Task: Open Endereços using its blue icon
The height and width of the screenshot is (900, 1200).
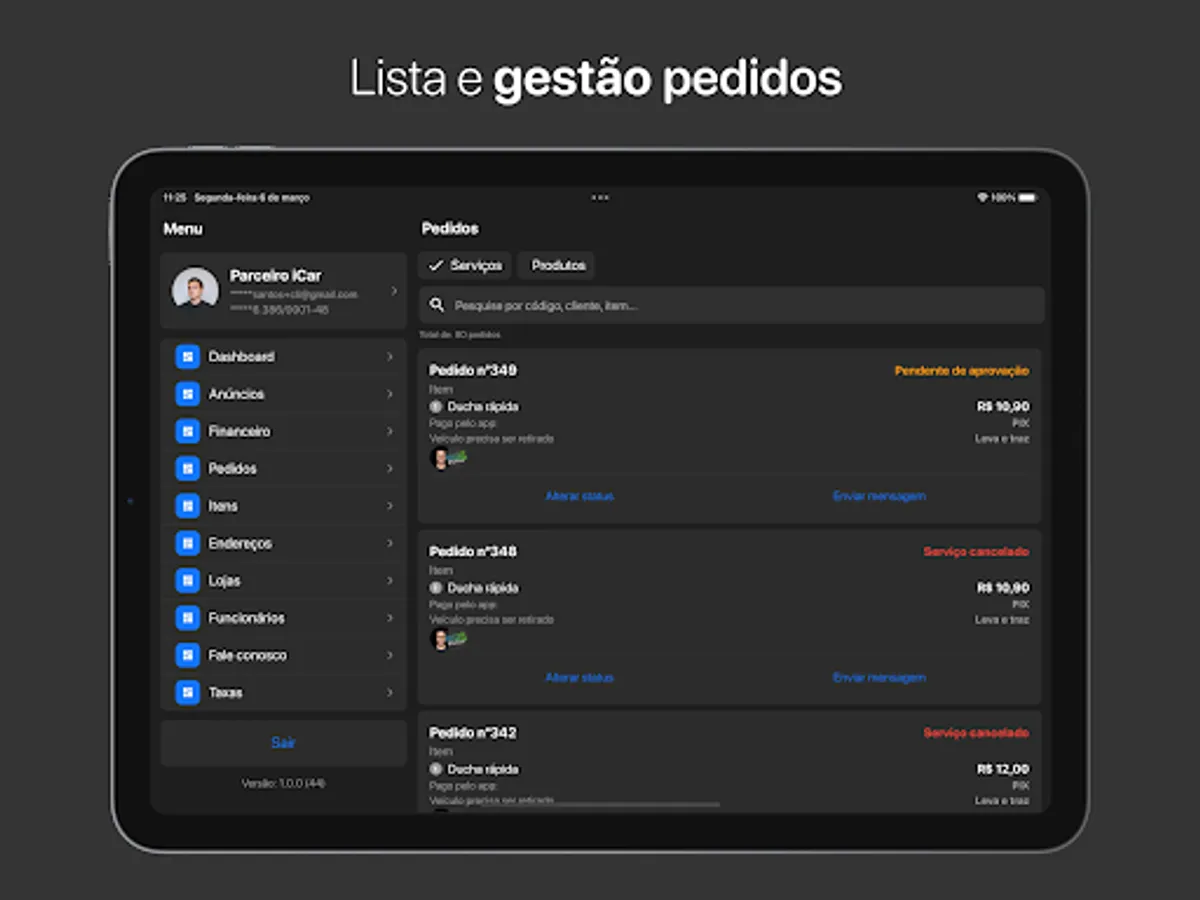Action: coord(187,543)
